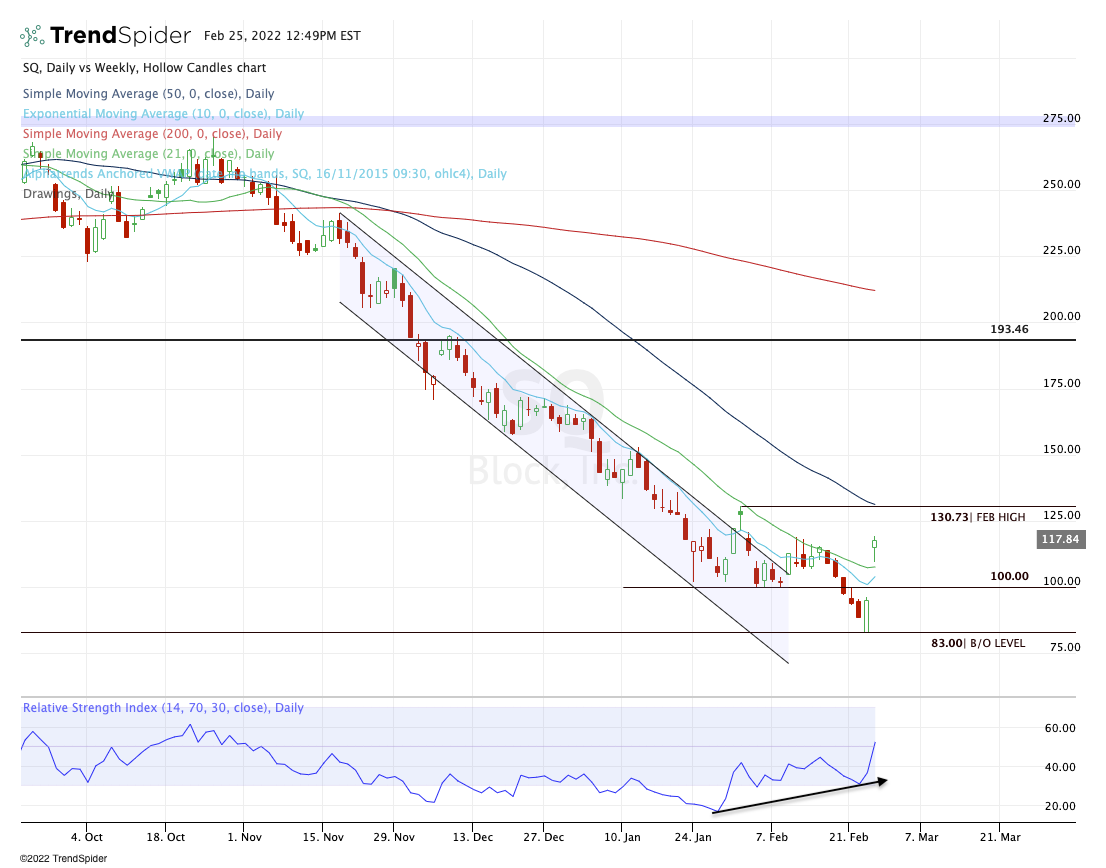Click the 'Drawings, Daily' legend entry
The height and width of the screenshot is (868, 1106).
click(68, 193)
